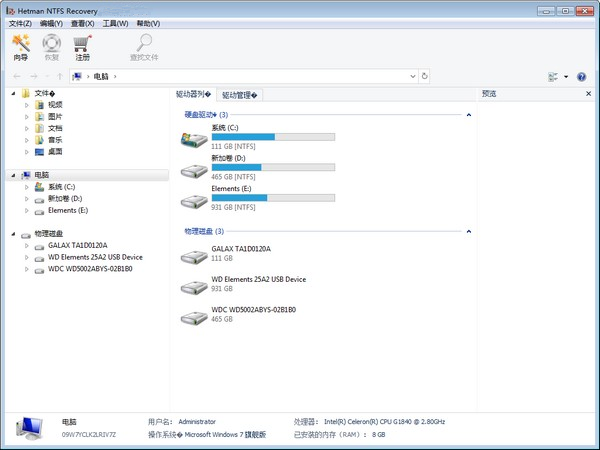Select Elements (E:) drive icon in drive list
The height and width of the screenshot is (450, 600).
click(x=194, y=201)
